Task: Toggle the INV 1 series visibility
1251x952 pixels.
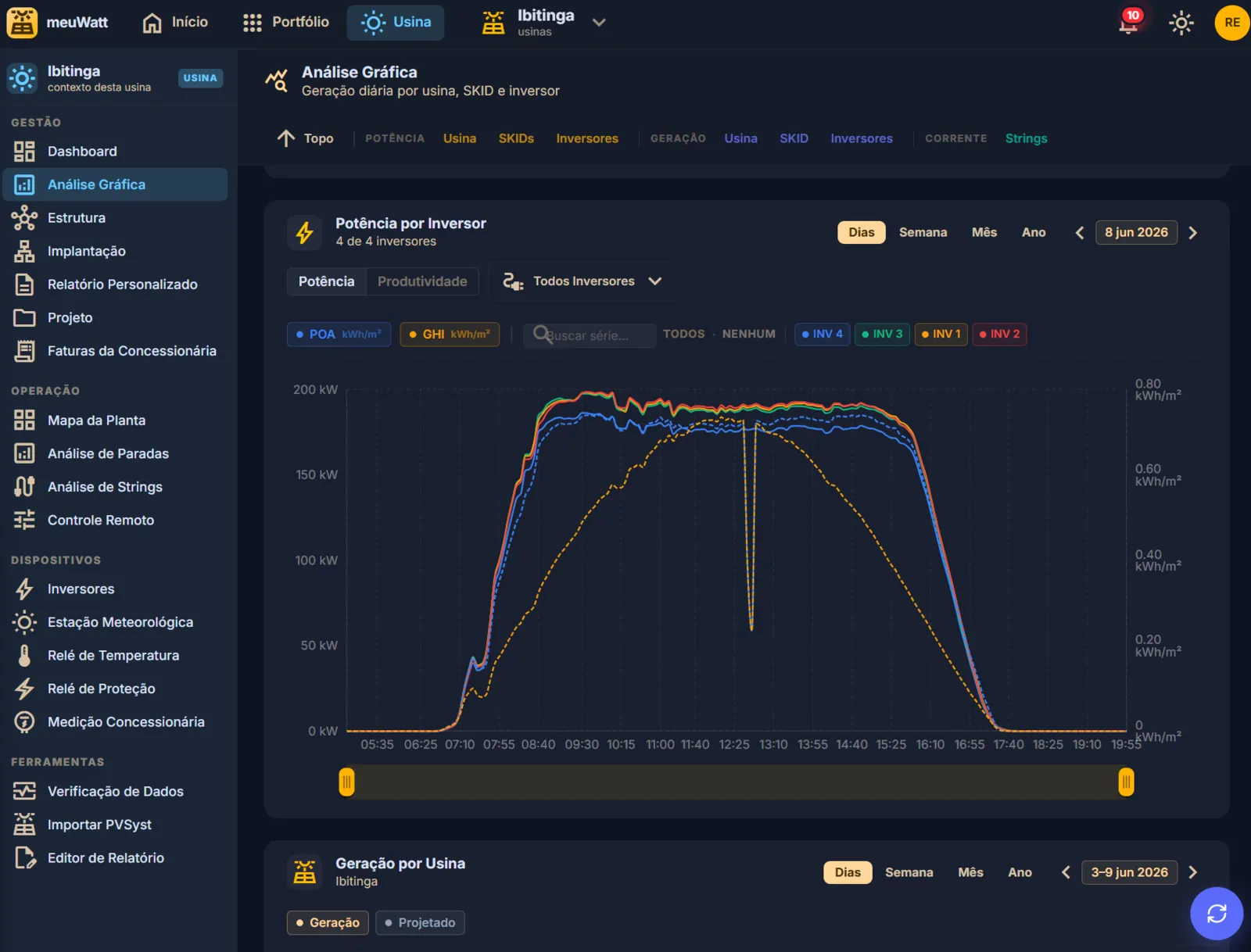Action: tap(941, 335)
